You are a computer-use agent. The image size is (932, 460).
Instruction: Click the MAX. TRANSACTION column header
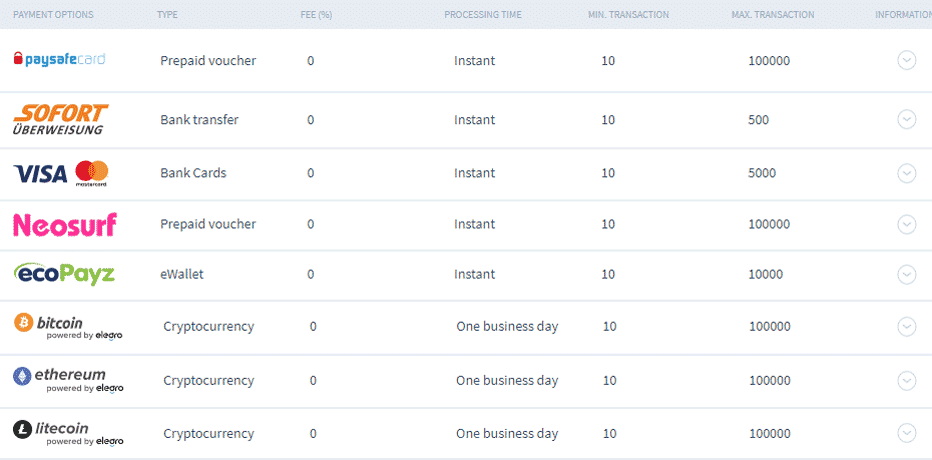[x=773, y=15]
